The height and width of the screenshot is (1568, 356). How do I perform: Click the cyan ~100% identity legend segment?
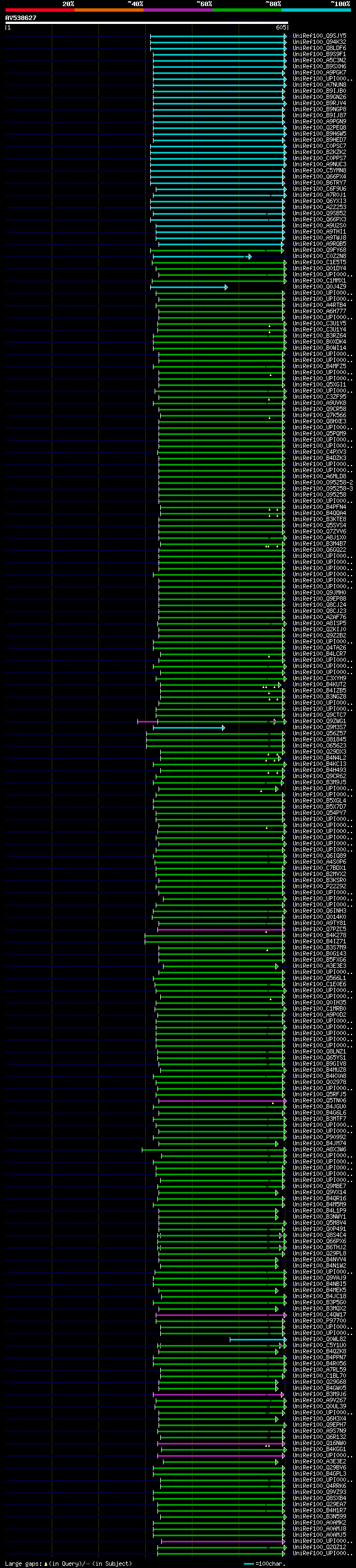click(x=316, y=10)
